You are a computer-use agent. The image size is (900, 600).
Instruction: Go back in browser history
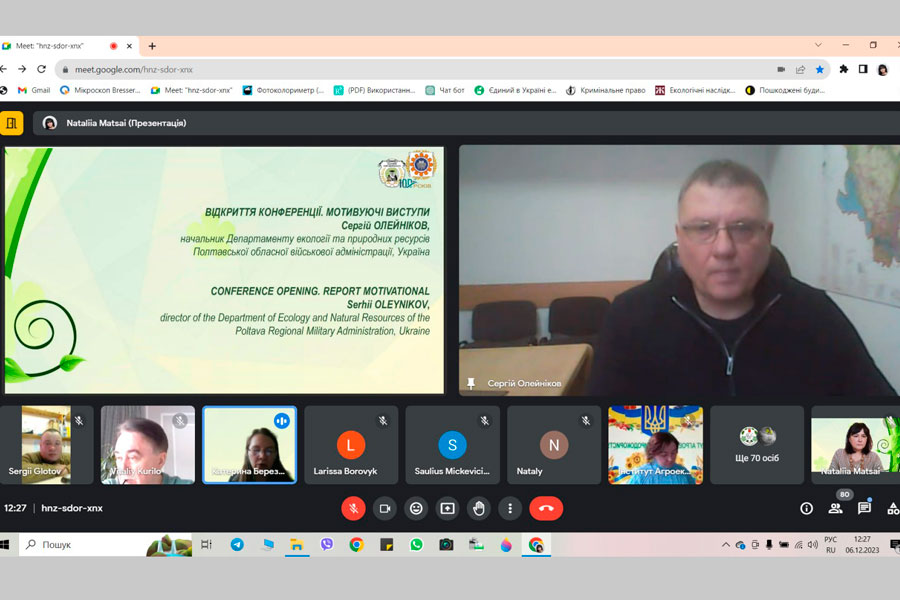(3, 69)
